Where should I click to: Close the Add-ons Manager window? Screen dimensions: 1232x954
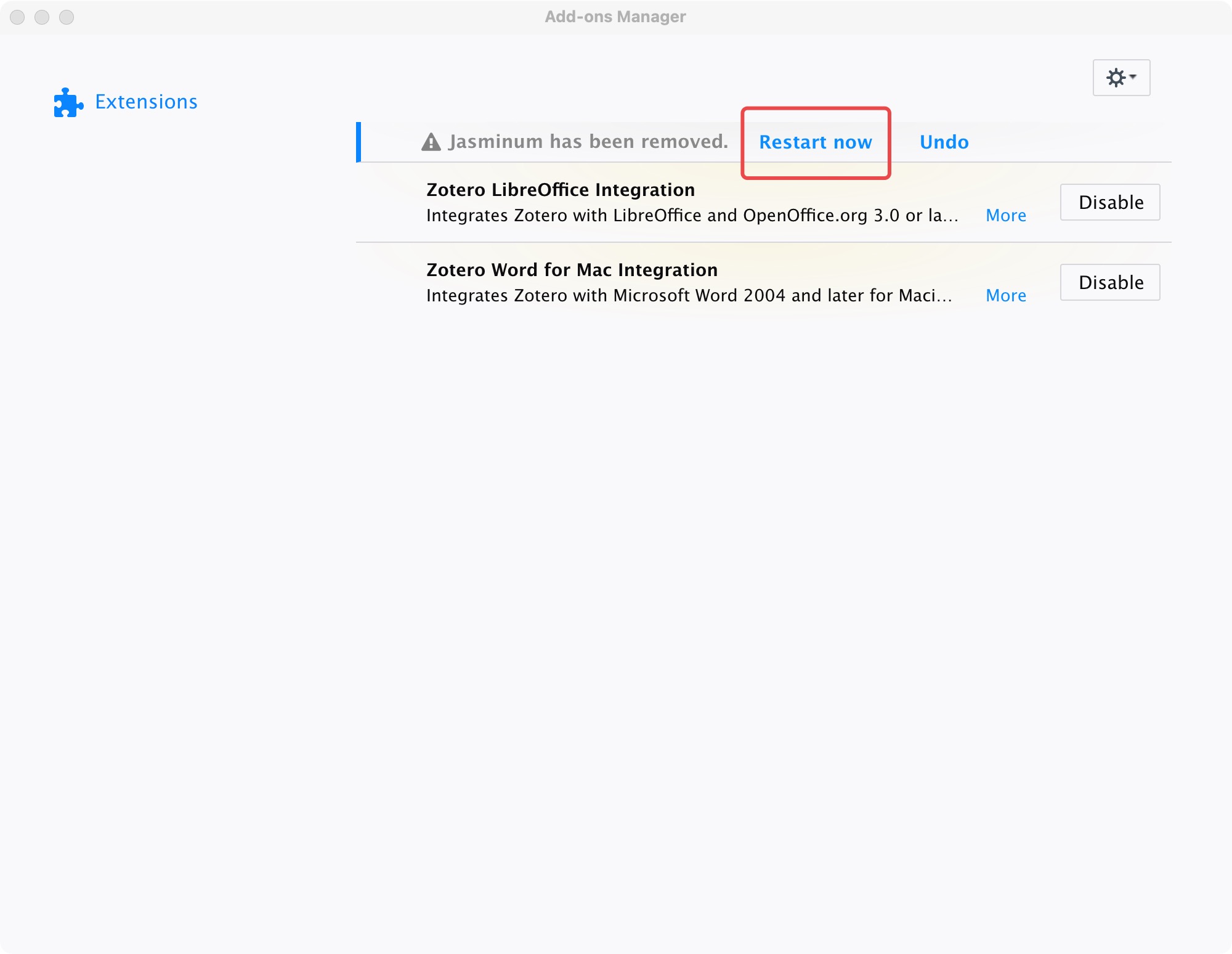tap(17, 17)
